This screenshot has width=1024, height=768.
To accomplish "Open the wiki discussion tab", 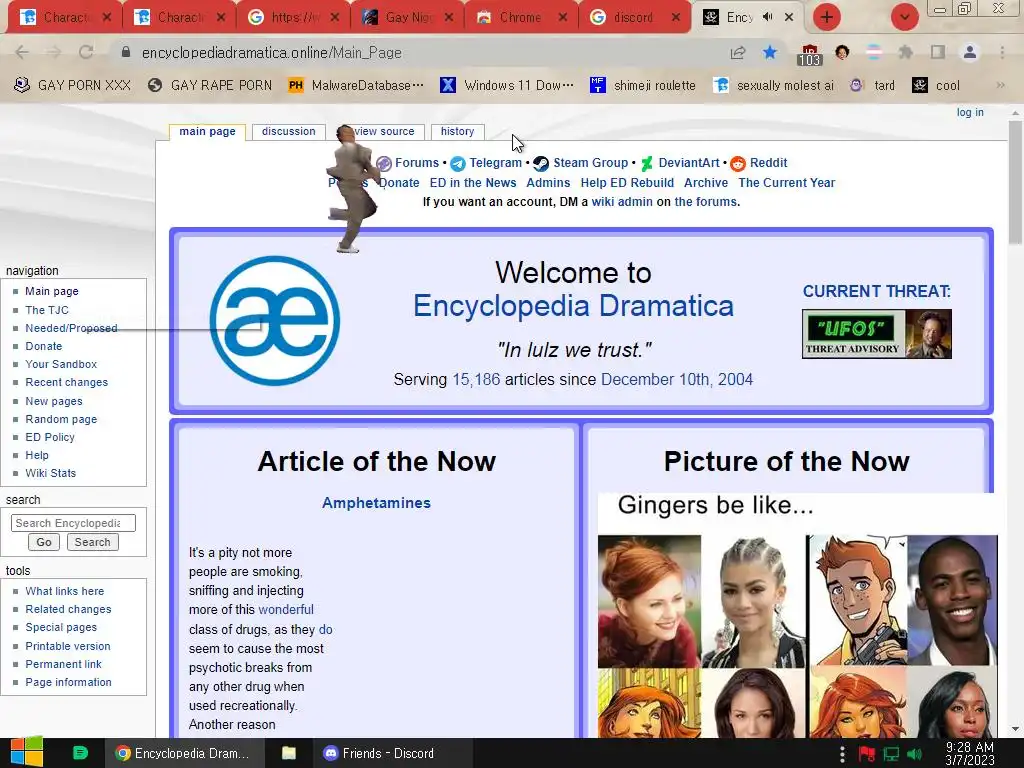I will point(289,131).
